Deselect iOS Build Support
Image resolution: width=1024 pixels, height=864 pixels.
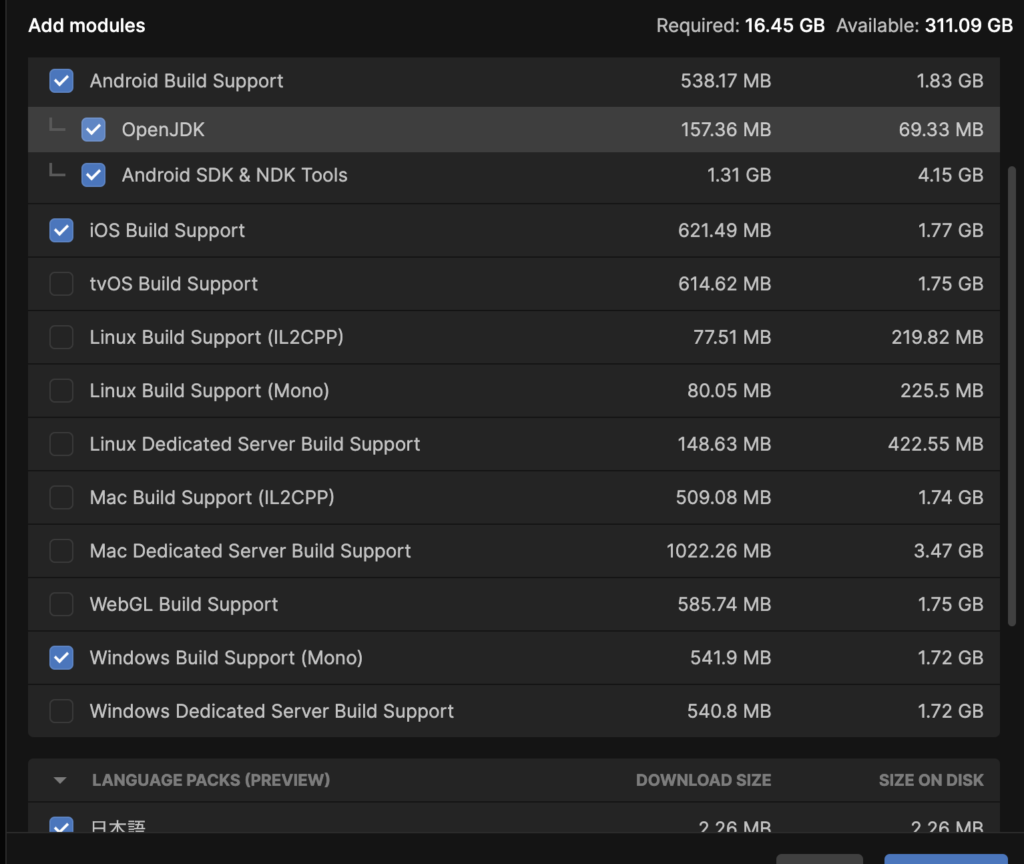[x=61, y=230]
